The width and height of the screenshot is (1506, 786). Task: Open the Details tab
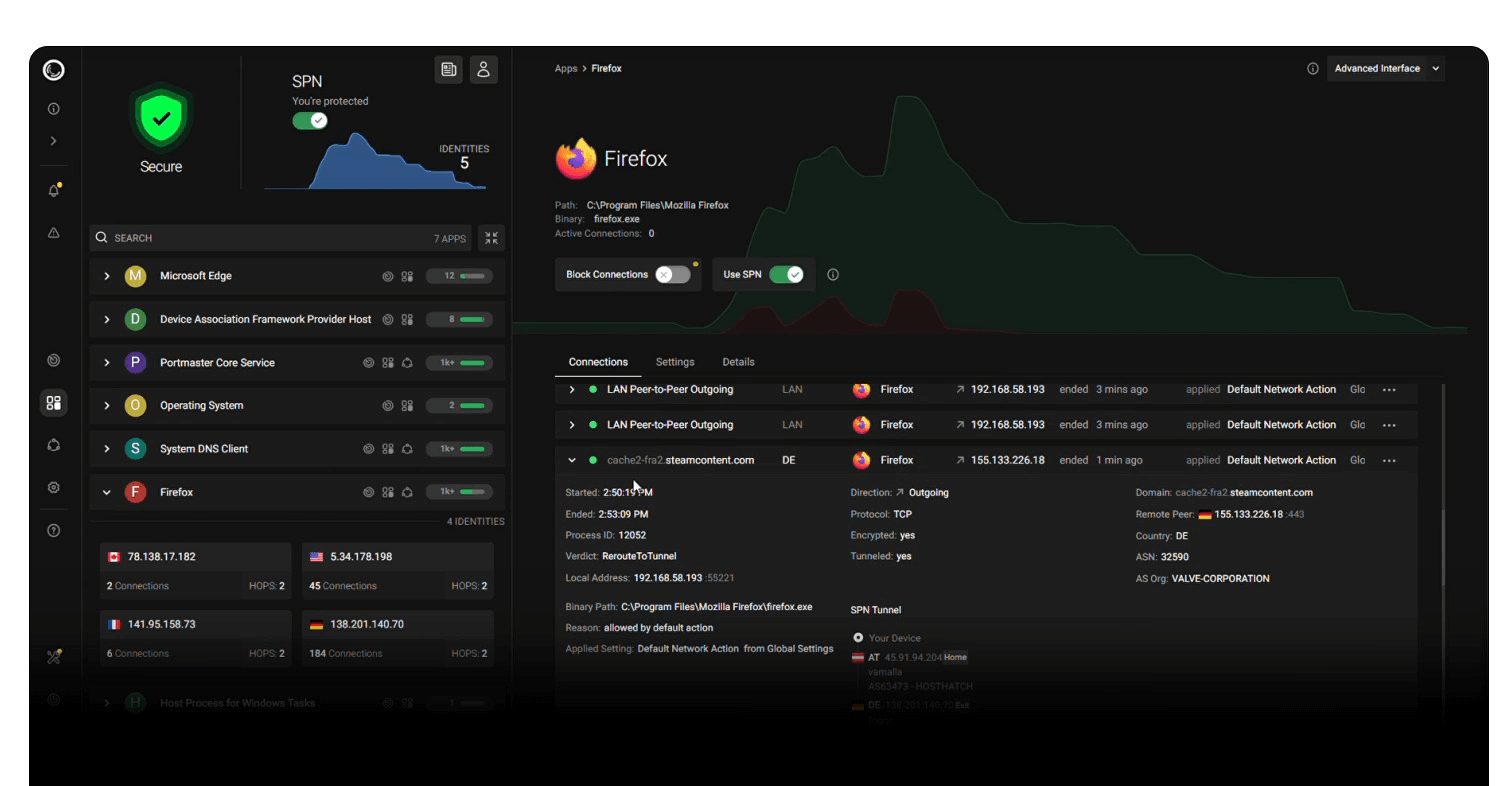738,362
